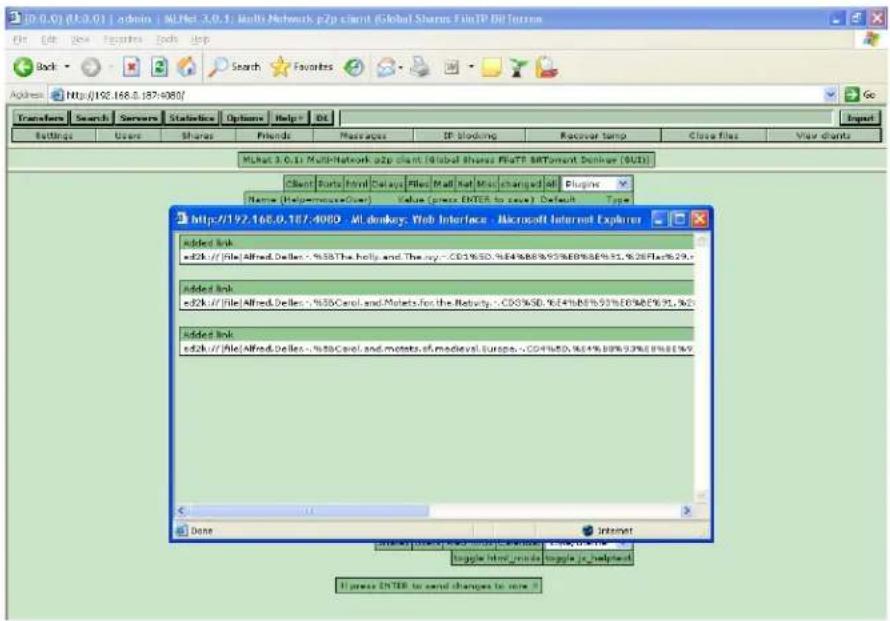
Task: Click the IE Back arrow icon
Action: tap(23, 67)
